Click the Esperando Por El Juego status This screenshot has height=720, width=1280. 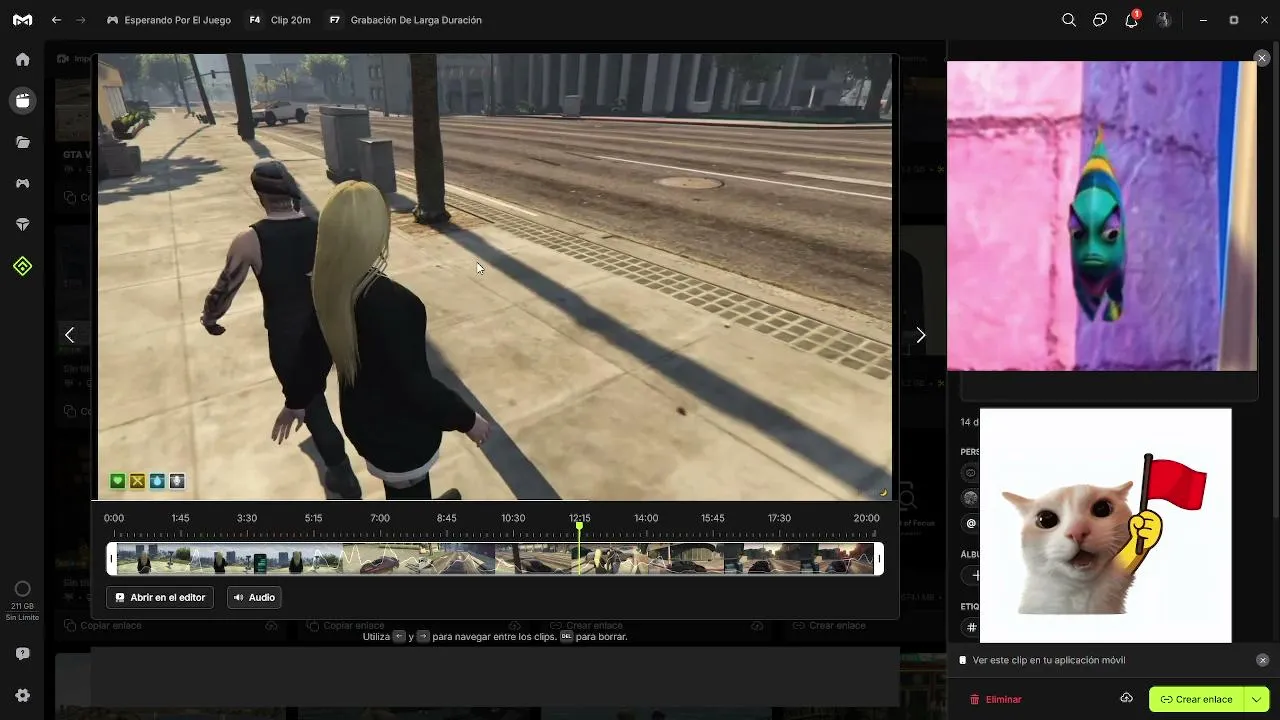pos(169,20)
